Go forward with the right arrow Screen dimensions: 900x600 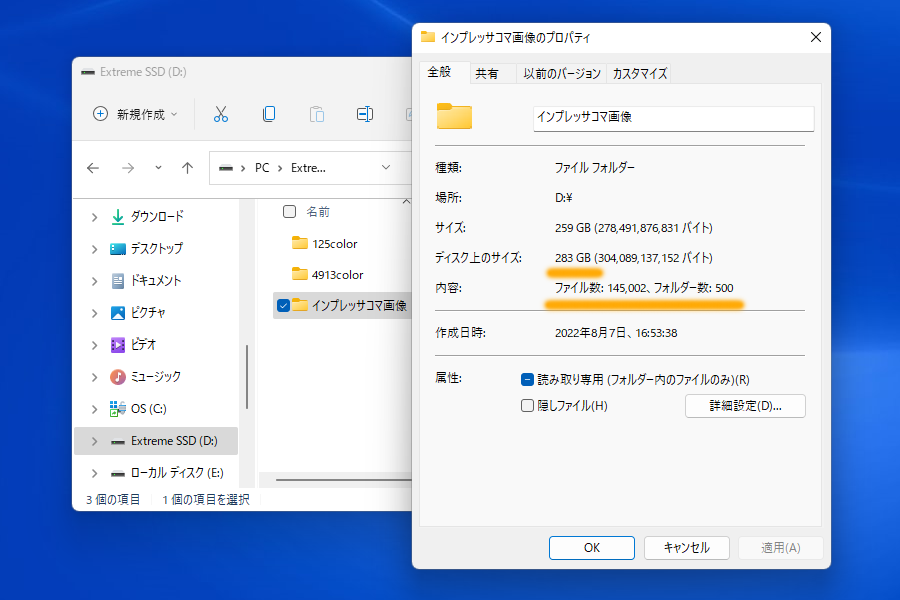coord(128,168)
